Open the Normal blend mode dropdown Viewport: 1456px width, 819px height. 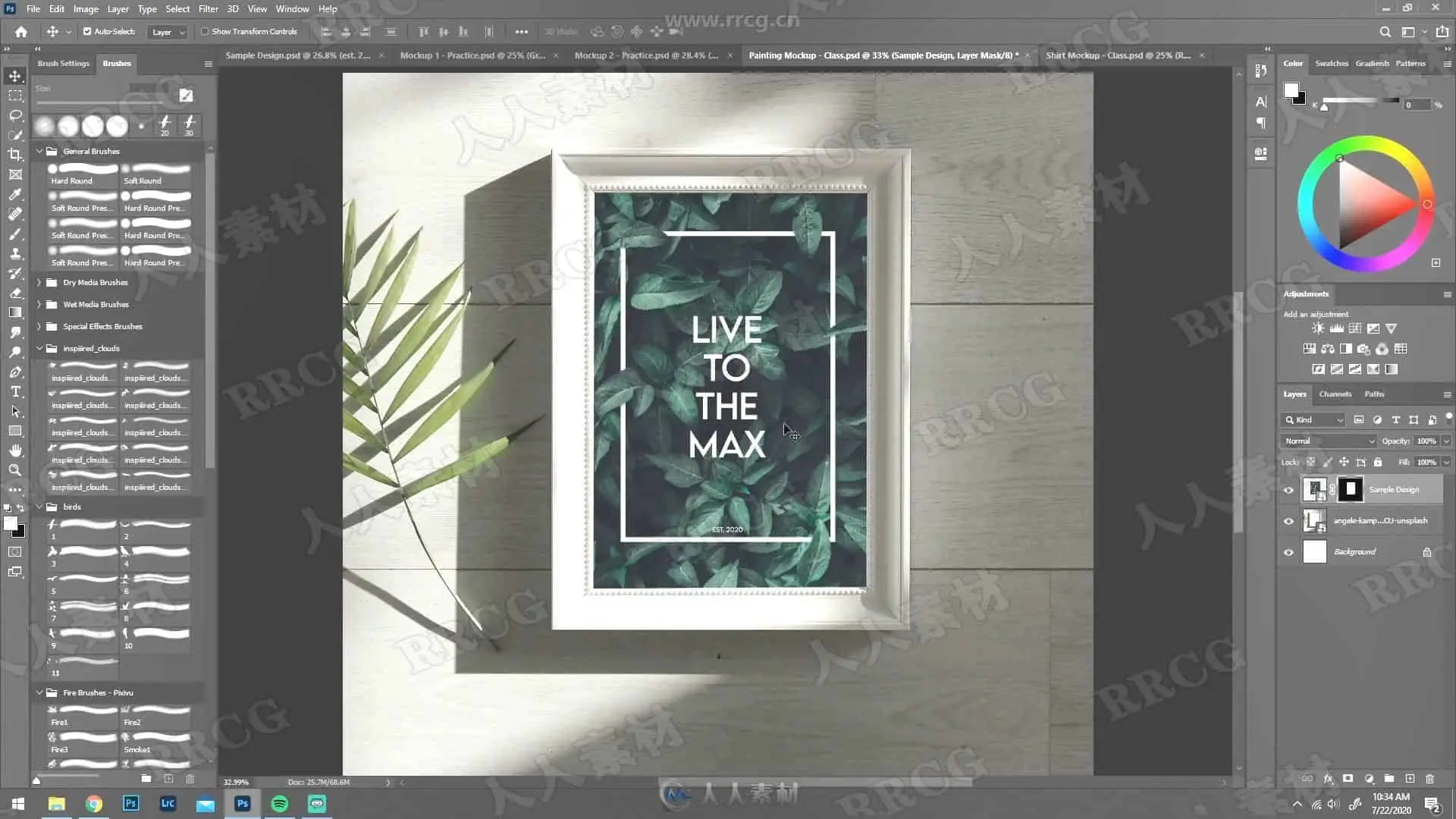pyautogui.click(x=1328, y=441)
